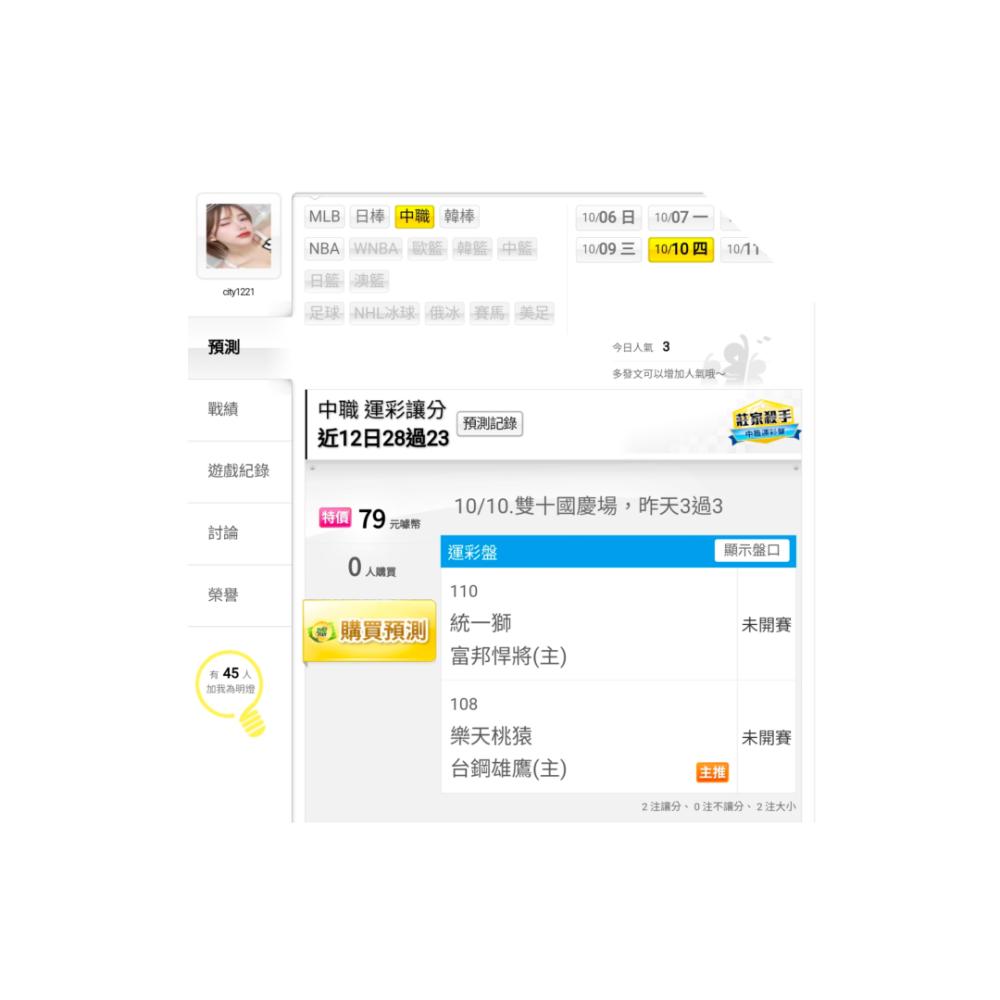Select the highlighted 中職 league filter
Image resolution: width=1000 pixels, height=1000 pixels.
(415, 217)
